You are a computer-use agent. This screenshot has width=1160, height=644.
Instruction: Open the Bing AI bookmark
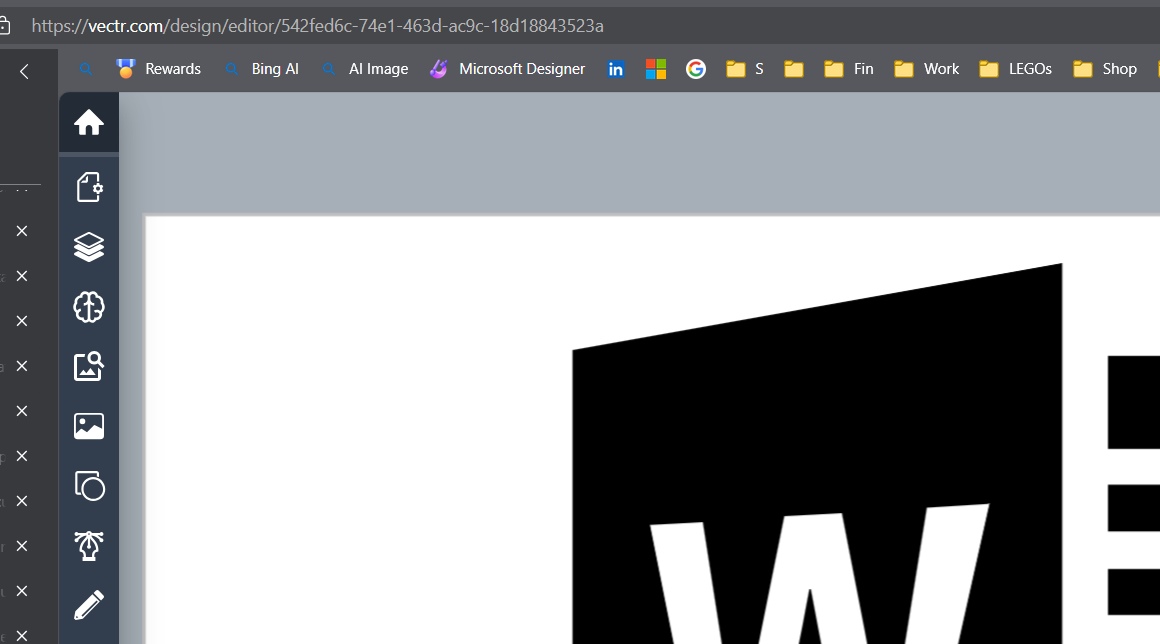262,69
